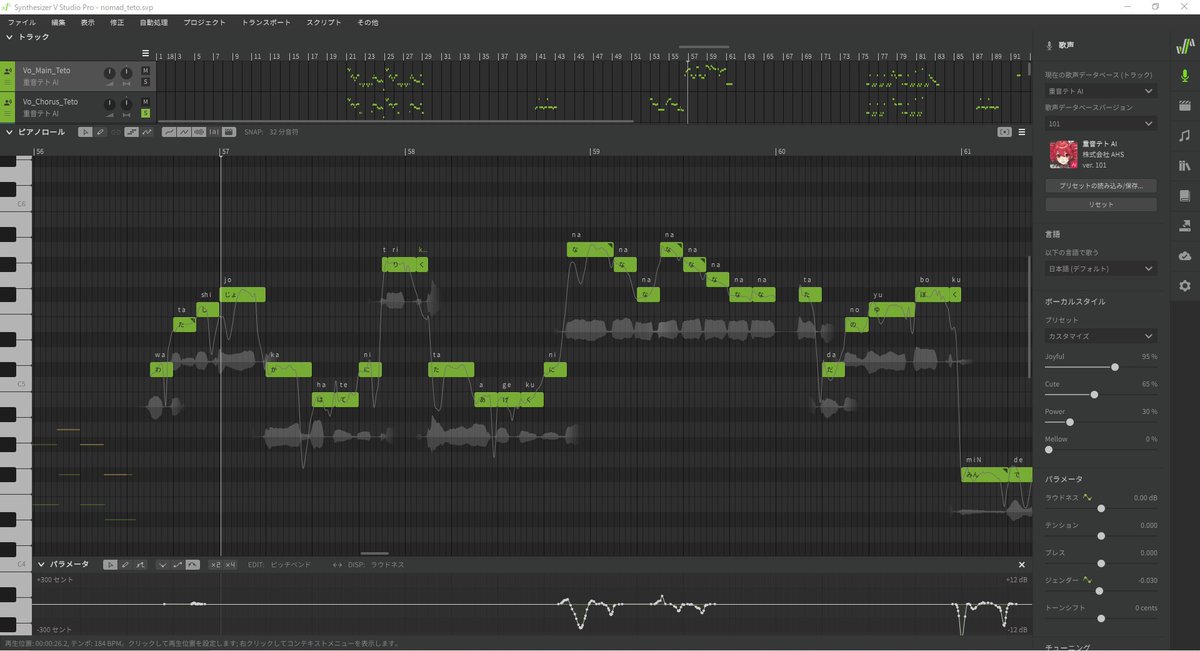Toggle pitch curve display in piano roll
The height and width of the screenshot is (651, 1200).
(168, 132)
